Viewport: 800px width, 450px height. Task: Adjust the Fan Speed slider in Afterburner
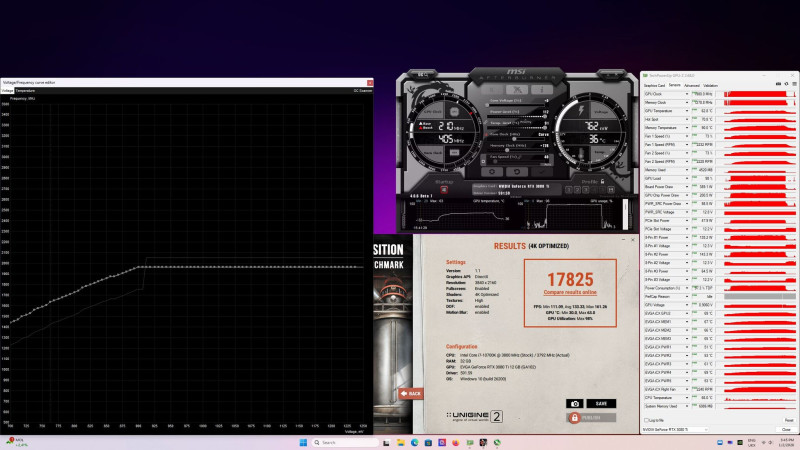(518, 161)
